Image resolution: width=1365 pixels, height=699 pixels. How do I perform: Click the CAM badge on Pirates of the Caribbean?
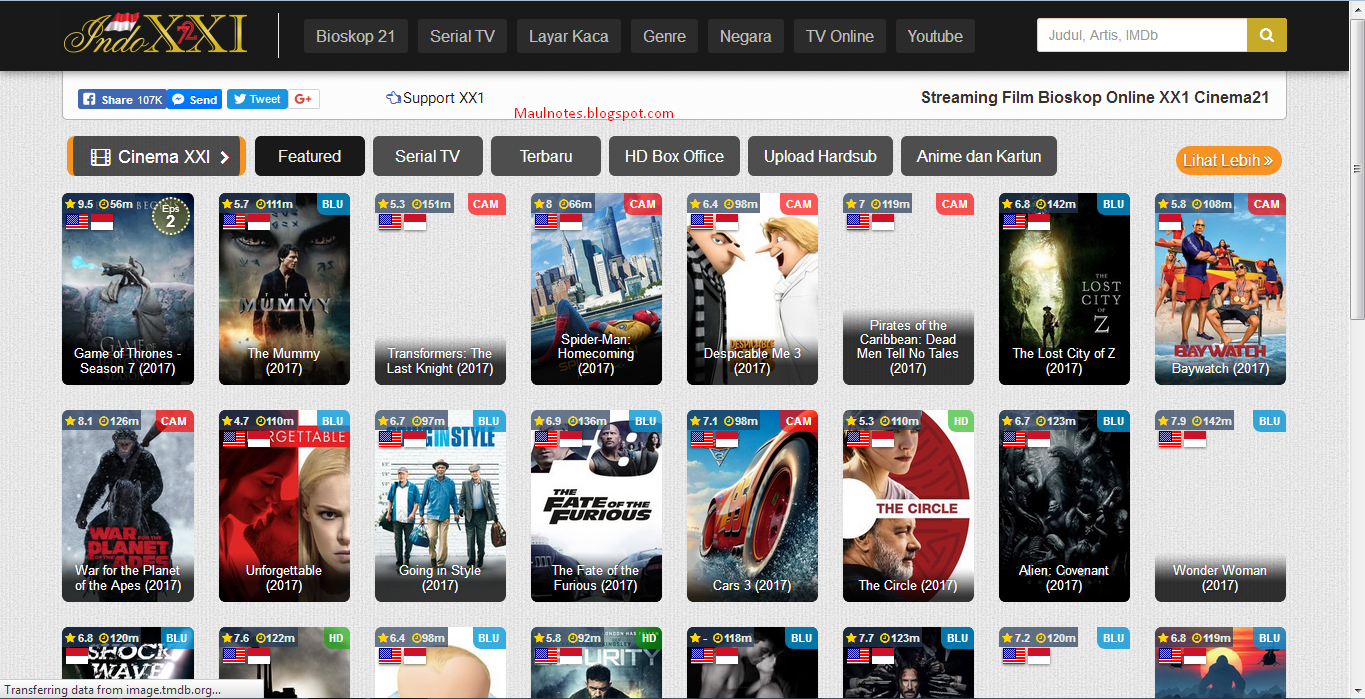point(955,204)
